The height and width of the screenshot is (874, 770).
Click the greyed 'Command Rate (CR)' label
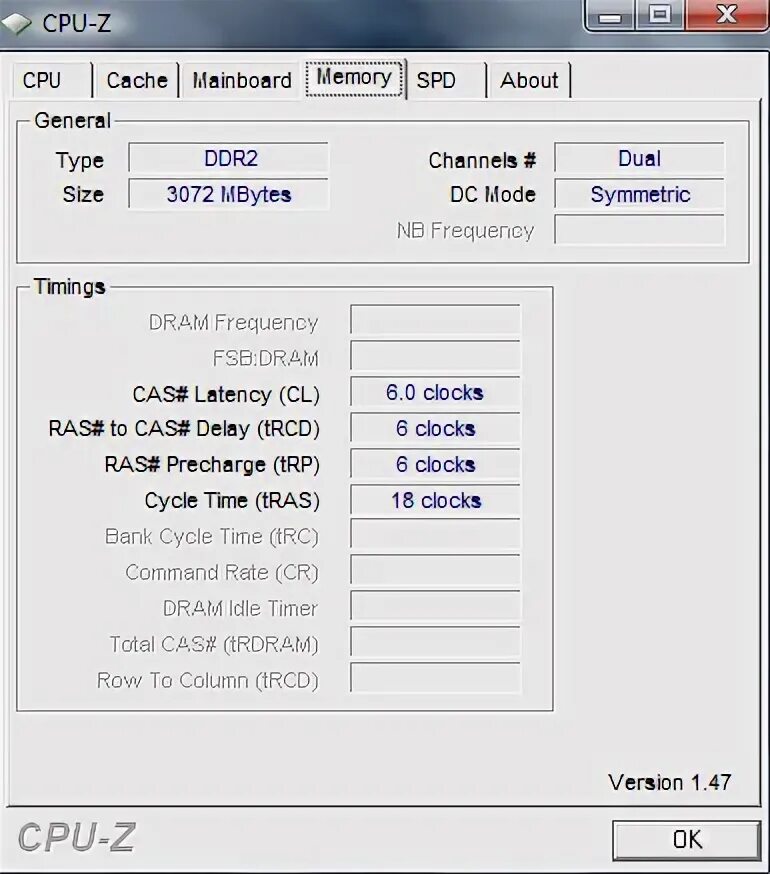pos(222,572)
